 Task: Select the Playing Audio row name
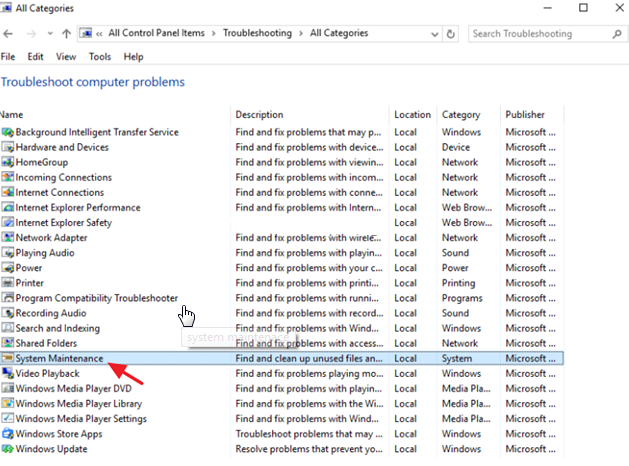pyautogui.click(x=45, y=253)
